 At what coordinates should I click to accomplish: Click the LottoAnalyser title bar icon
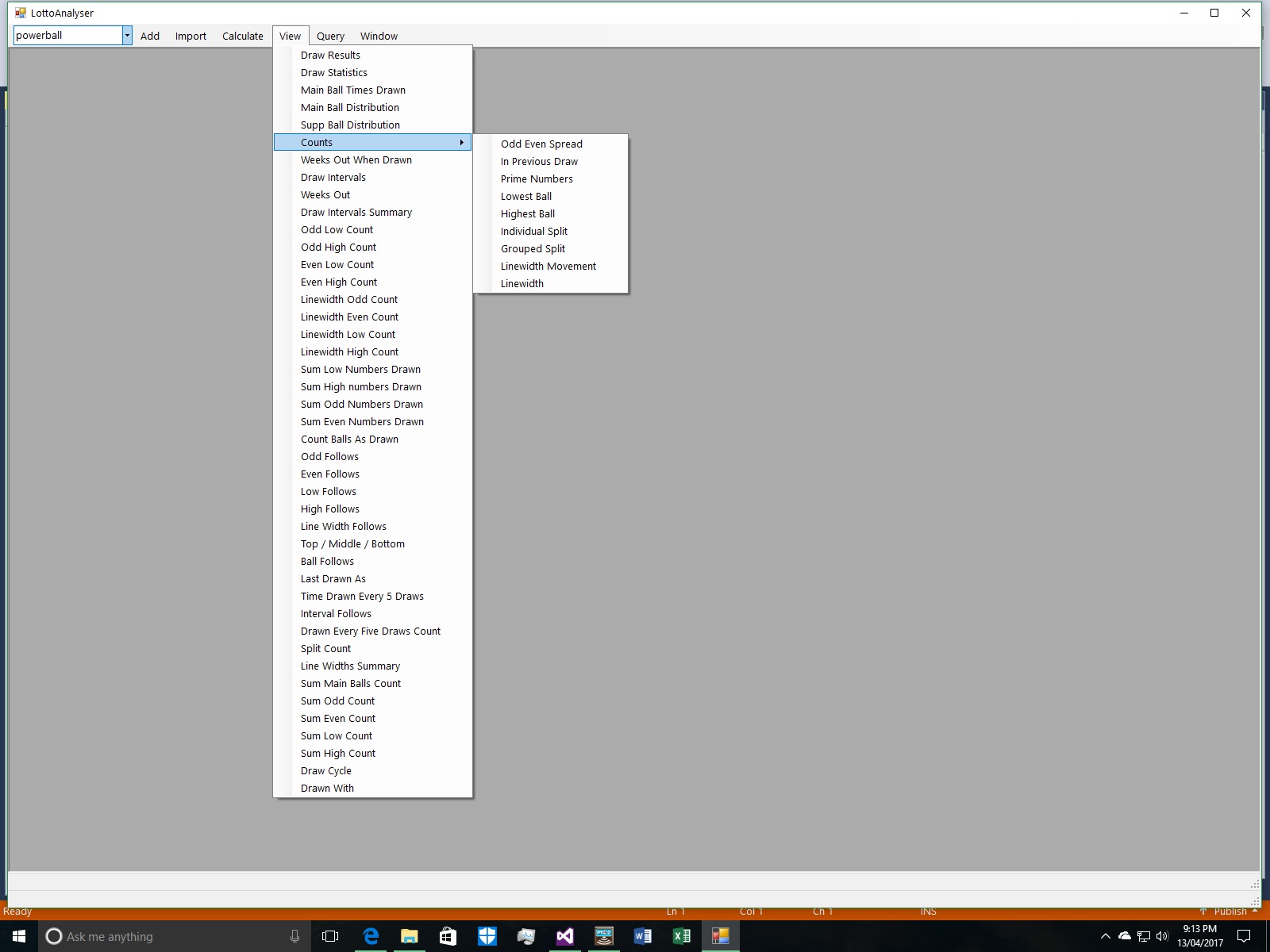21,13
